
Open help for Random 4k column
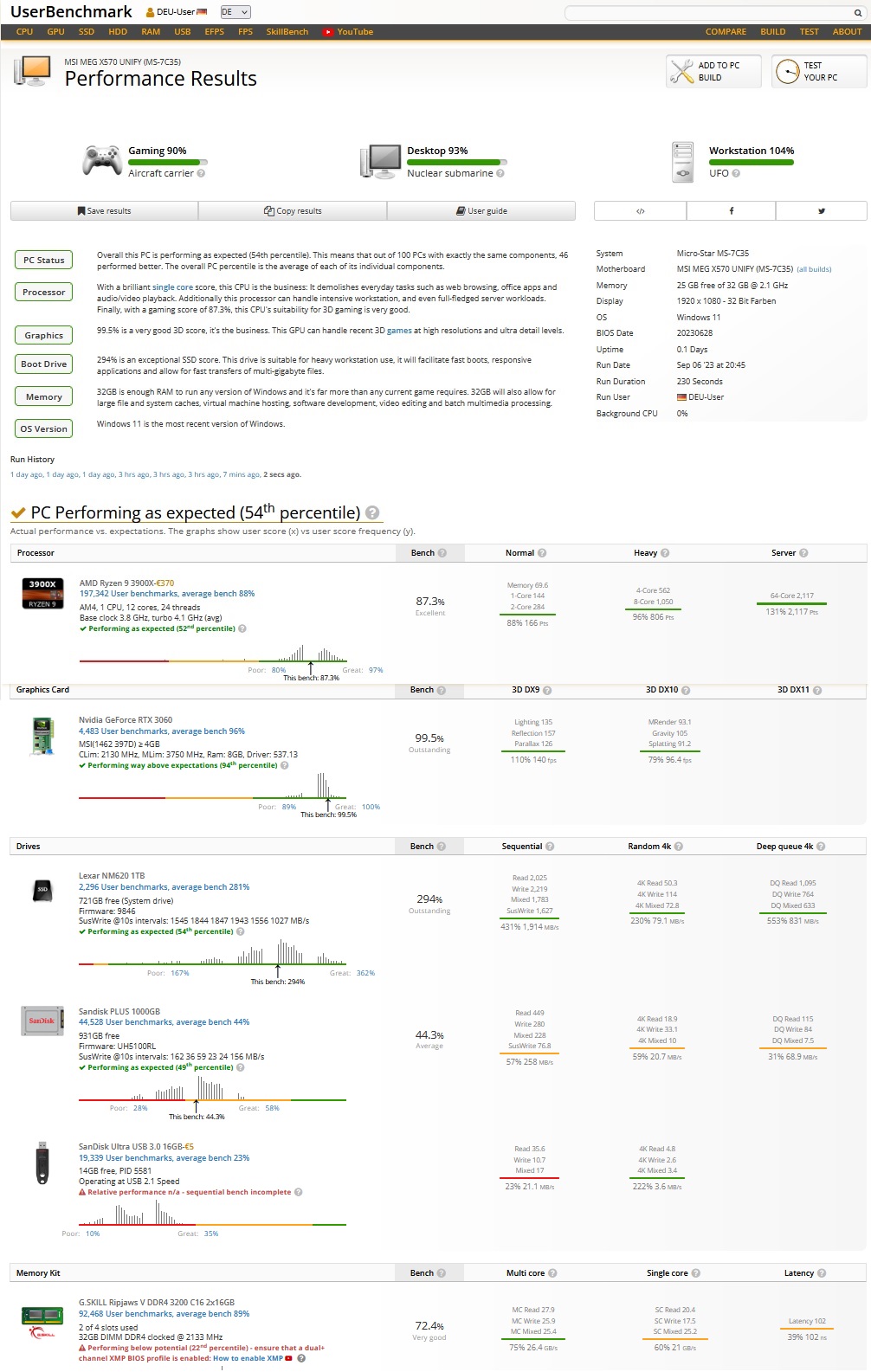coord(679,847)
